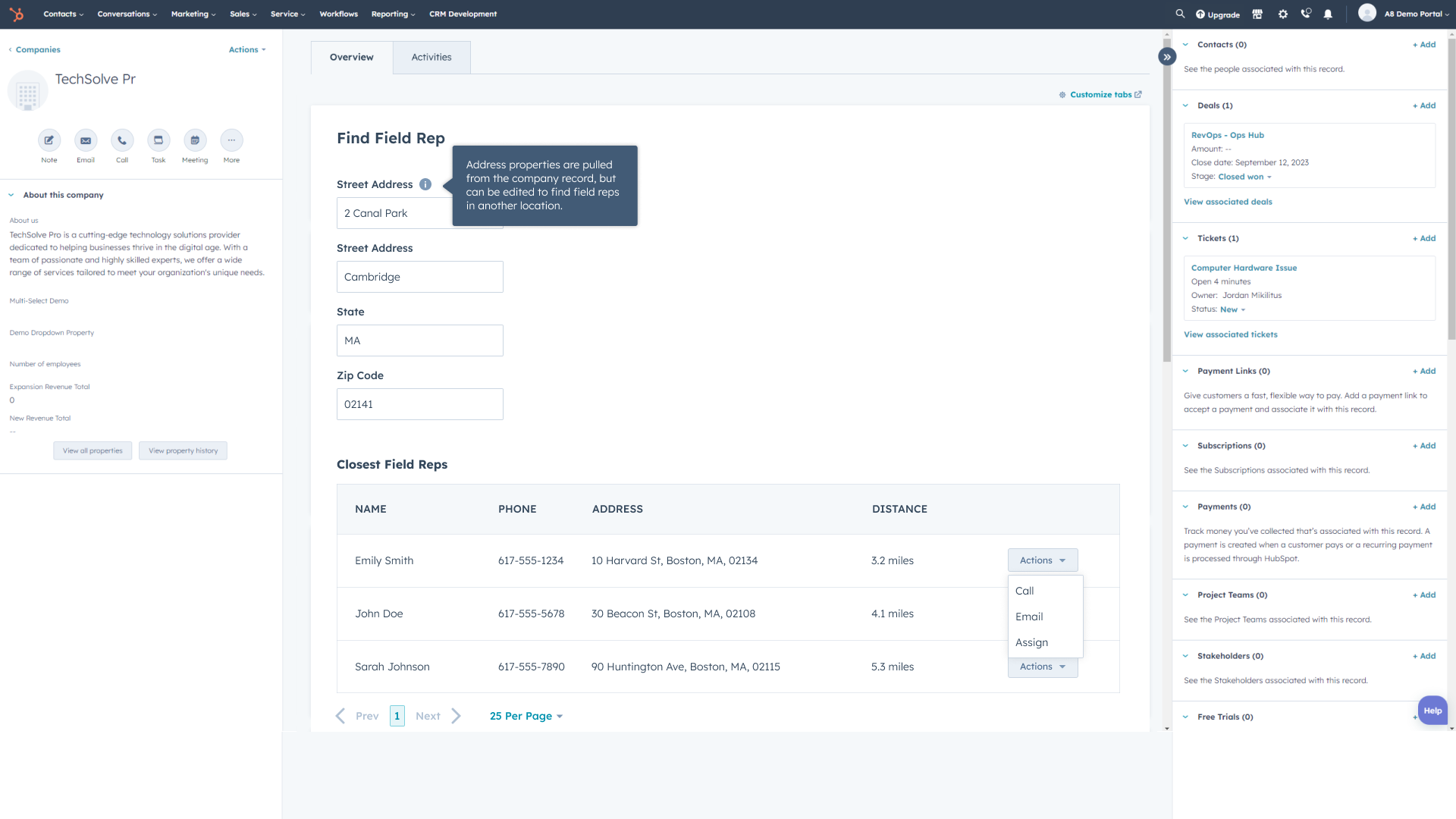
Task: Open the search magnifier icon
Action: (1180, 14)
